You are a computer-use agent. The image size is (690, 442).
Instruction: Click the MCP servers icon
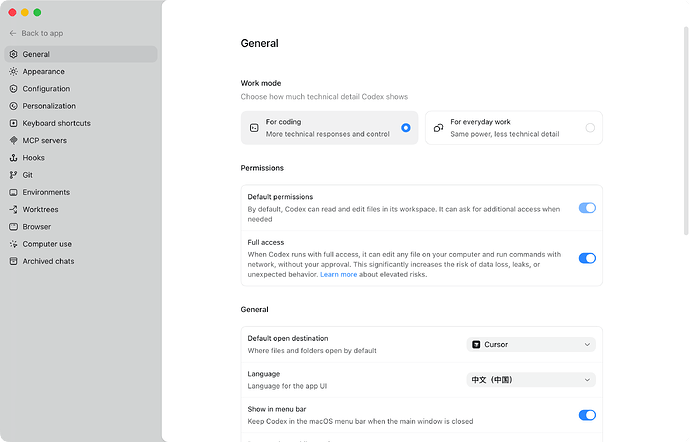coord(14,140)
